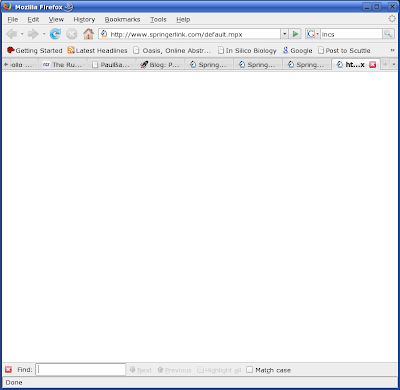Switch to the Blog: P... tab
This screenshot has height=390, width=400.
pos(160,65)
